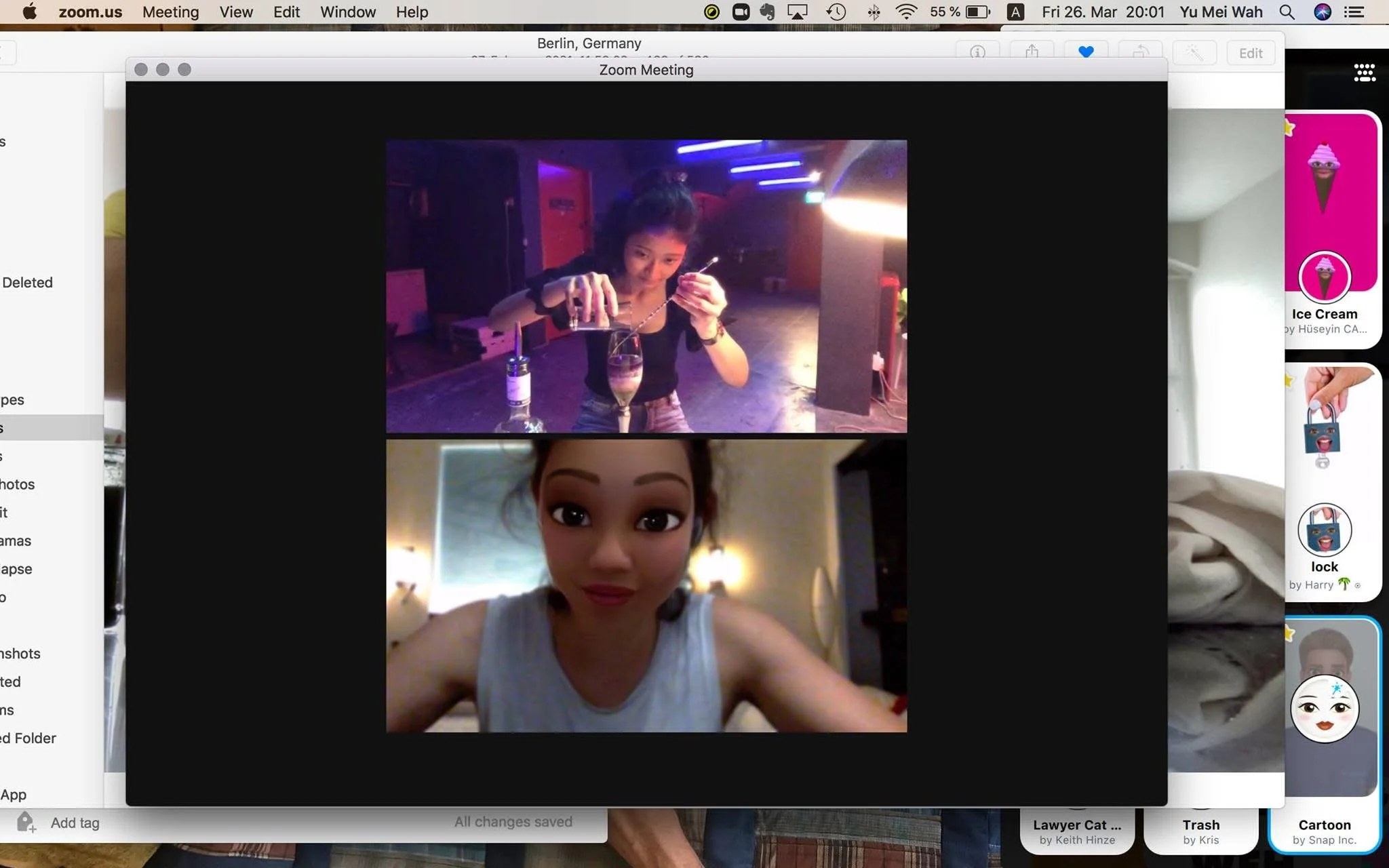Open AirPlay display menu icon
Viewport: 1389px width, 868px height.
pyautogui.click(x=798, y=12)
